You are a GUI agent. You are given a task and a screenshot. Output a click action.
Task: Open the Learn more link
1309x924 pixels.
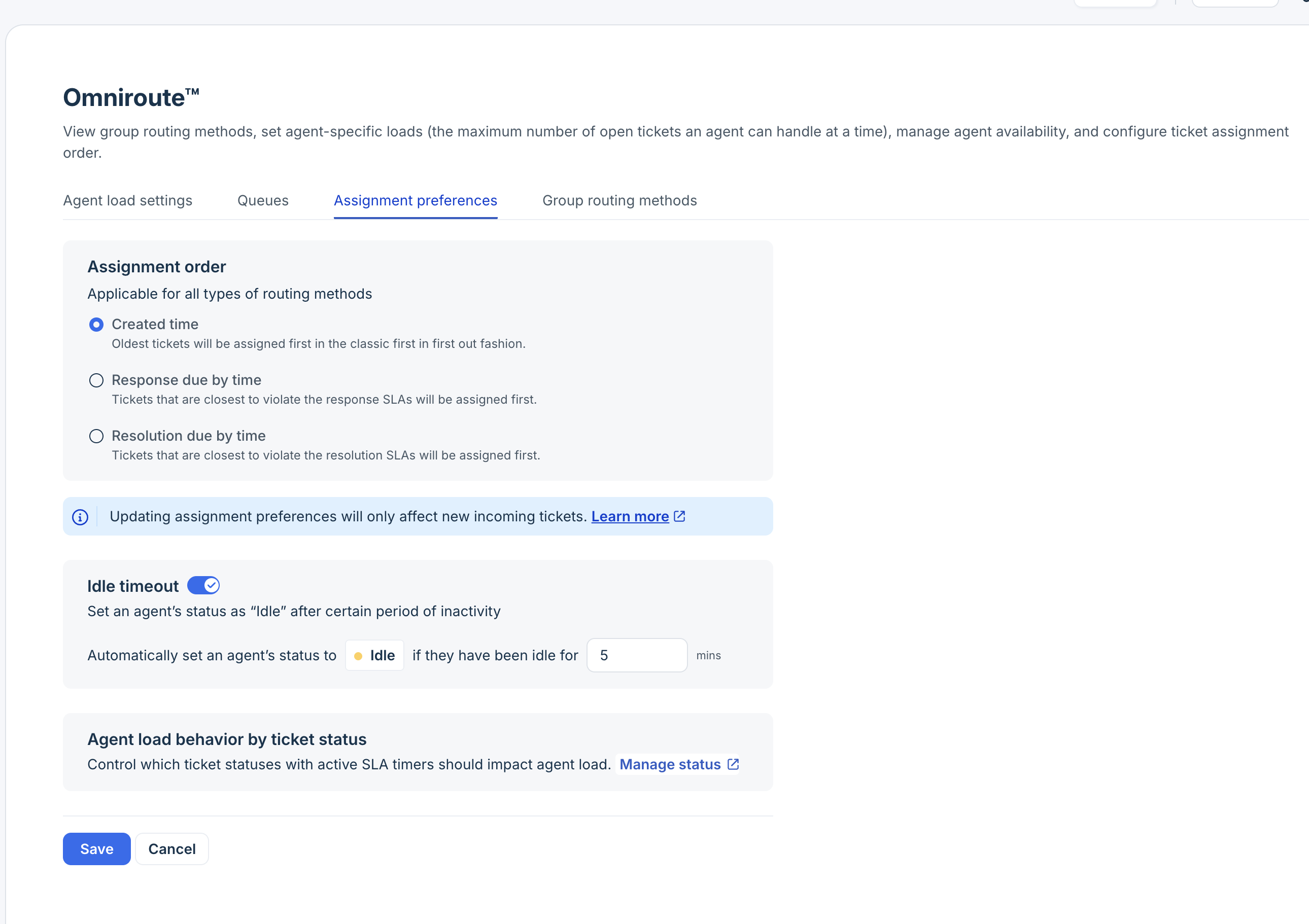(630, 516)
